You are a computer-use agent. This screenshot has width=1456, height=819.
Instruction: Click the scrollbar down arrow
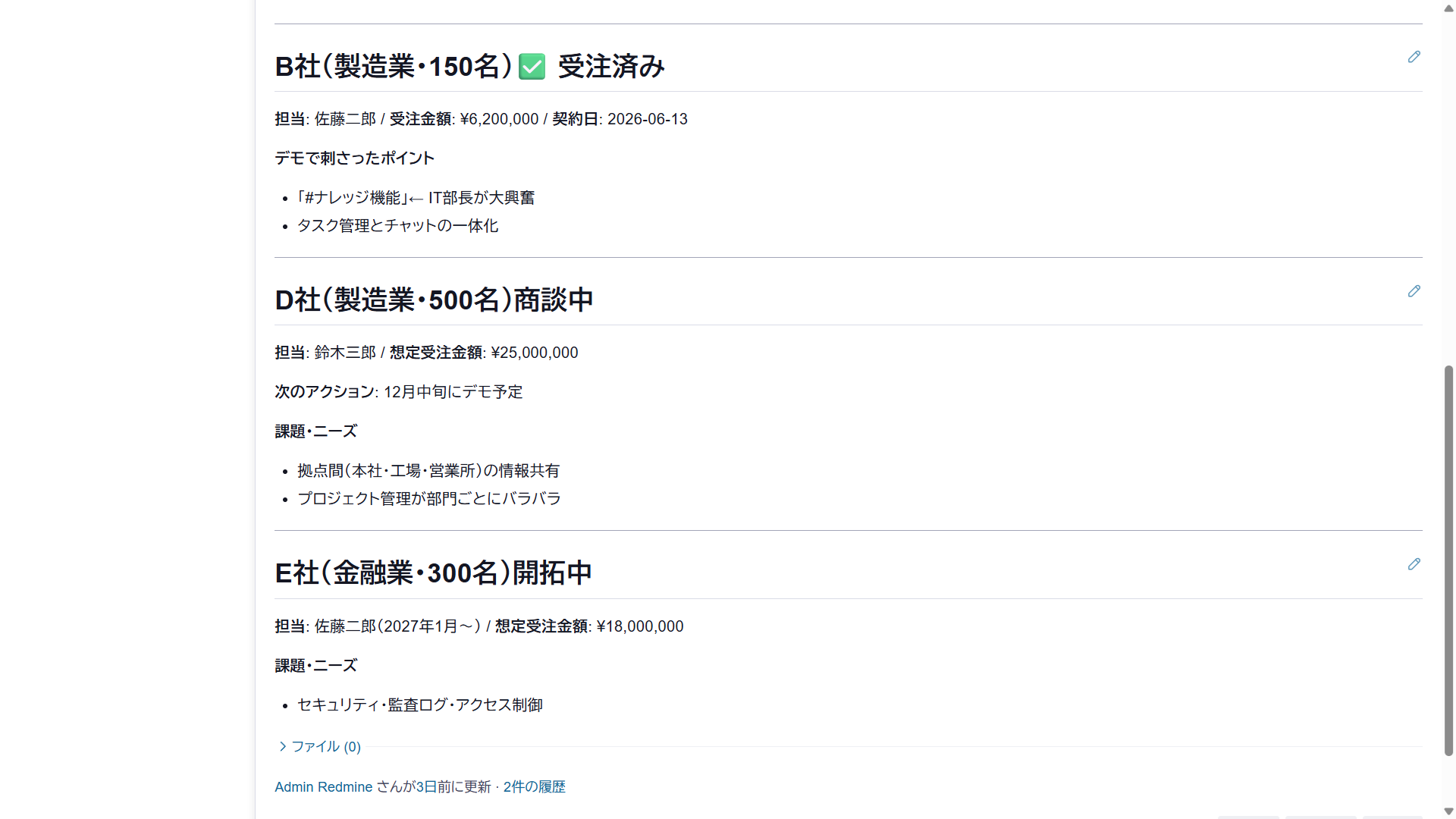[x=1448, y=811]
